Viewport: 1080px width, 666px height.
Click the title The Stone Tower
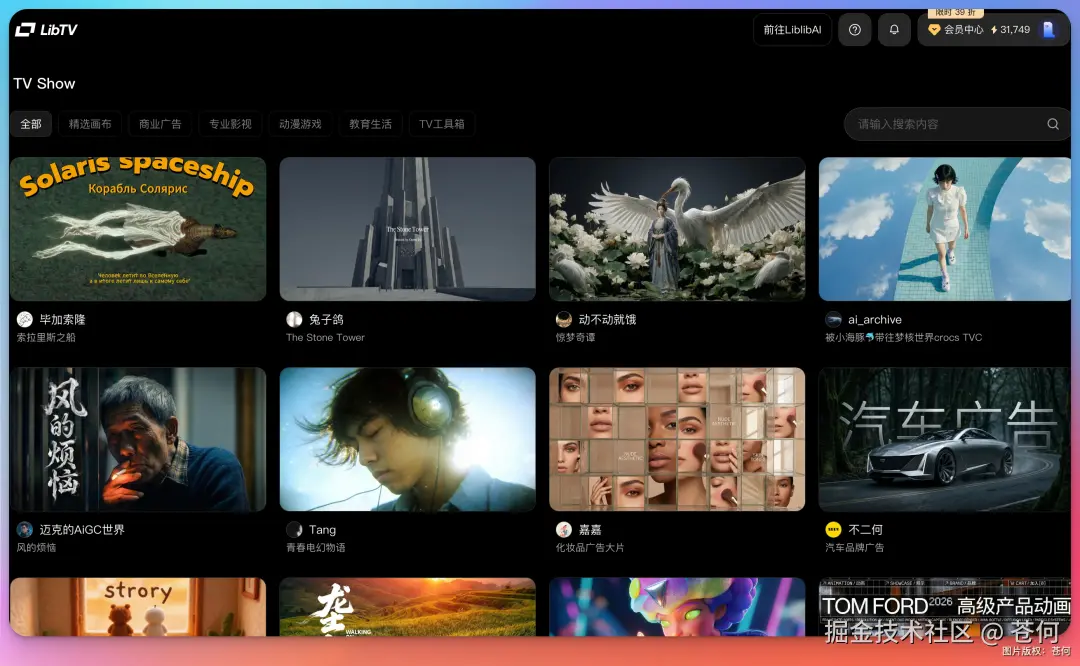pyautogui.click(x=325, y=337)
